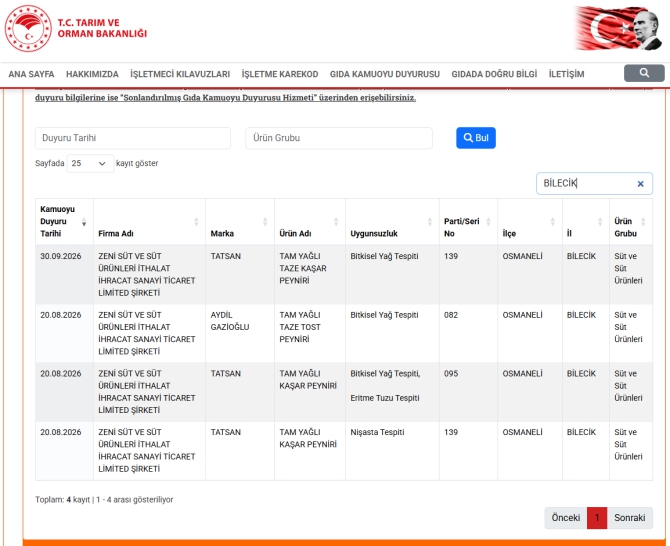Clear the BİLECİK filter with X icon
The height and width of the screenshot is (546, 670).
click(640, 184)
